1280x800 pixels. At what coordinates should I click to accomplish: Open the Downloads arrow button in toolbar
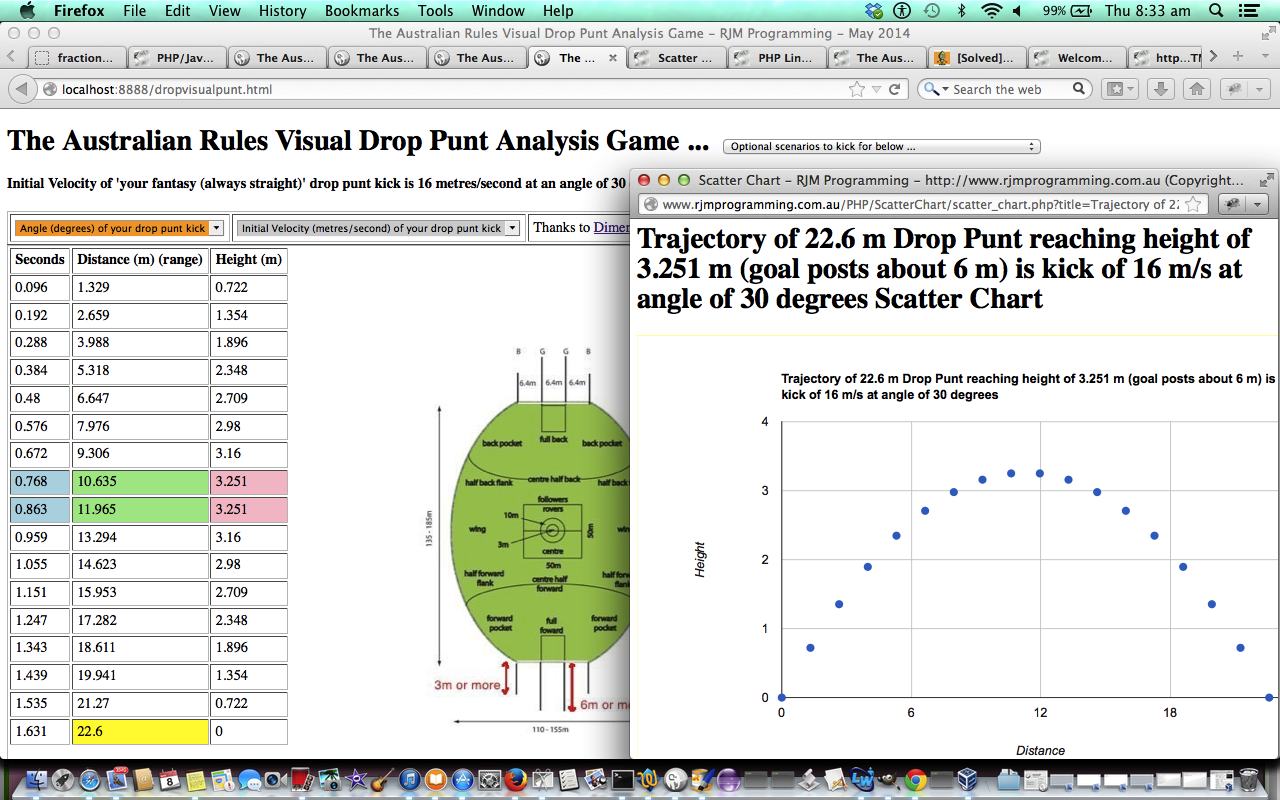[x=1160, y=89]
